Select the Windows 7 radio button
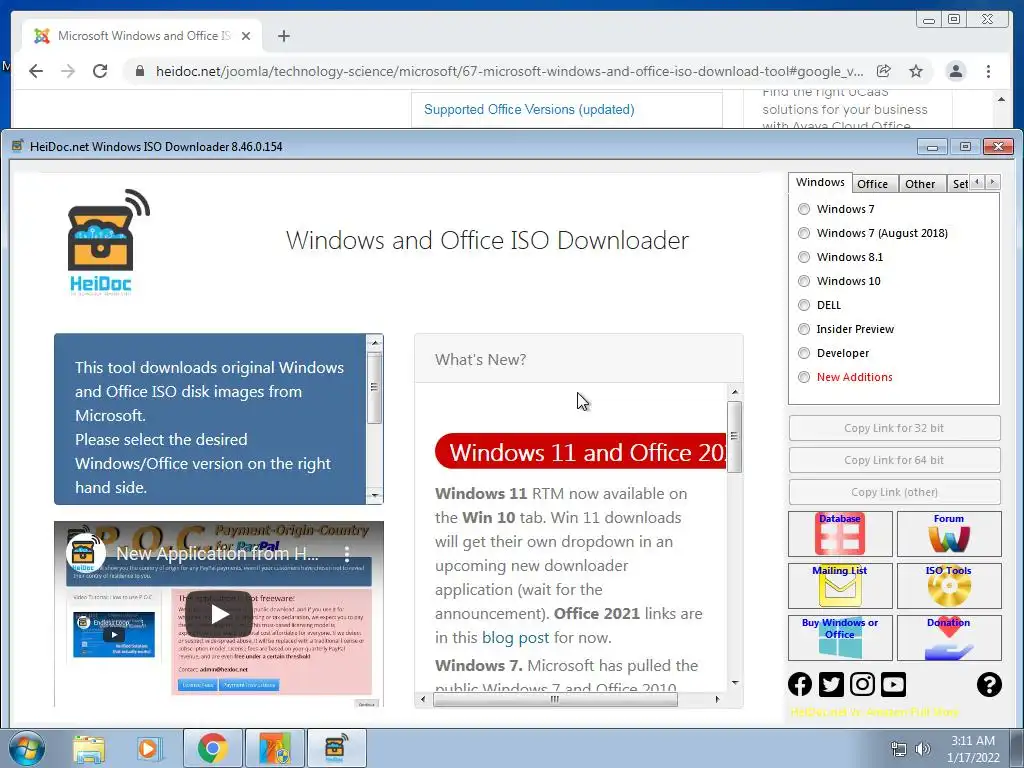This screenshot has width=1024, height=768. [804, 209]
